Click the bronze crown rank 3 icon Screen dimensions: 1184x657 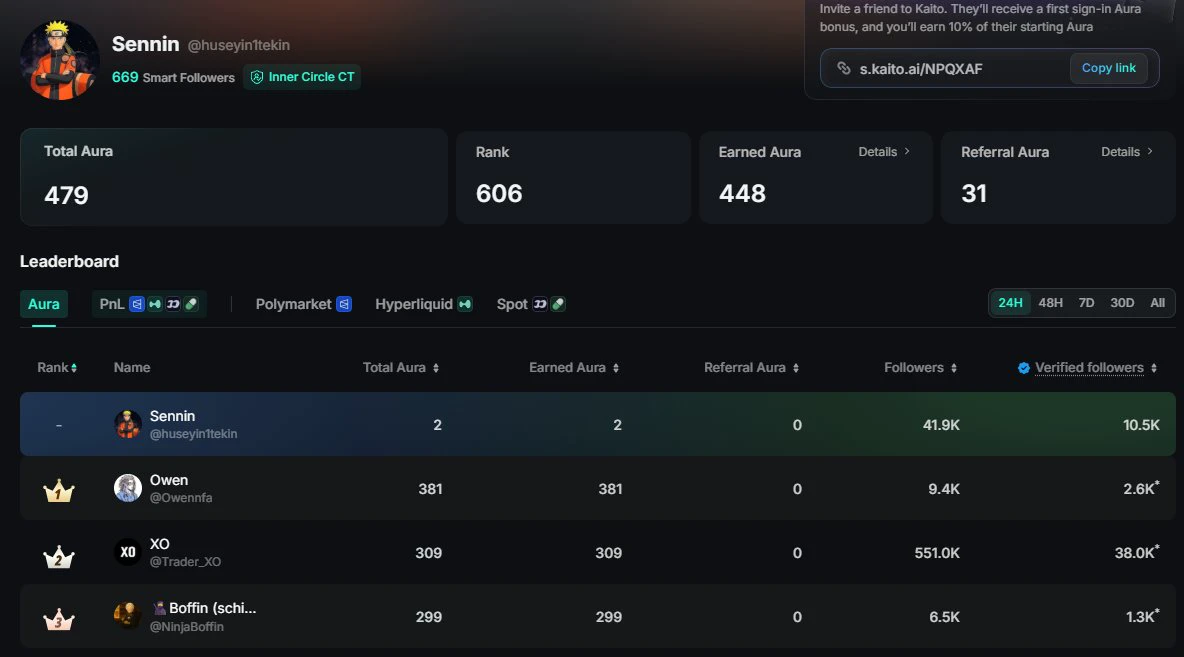[x=59, y=620]
